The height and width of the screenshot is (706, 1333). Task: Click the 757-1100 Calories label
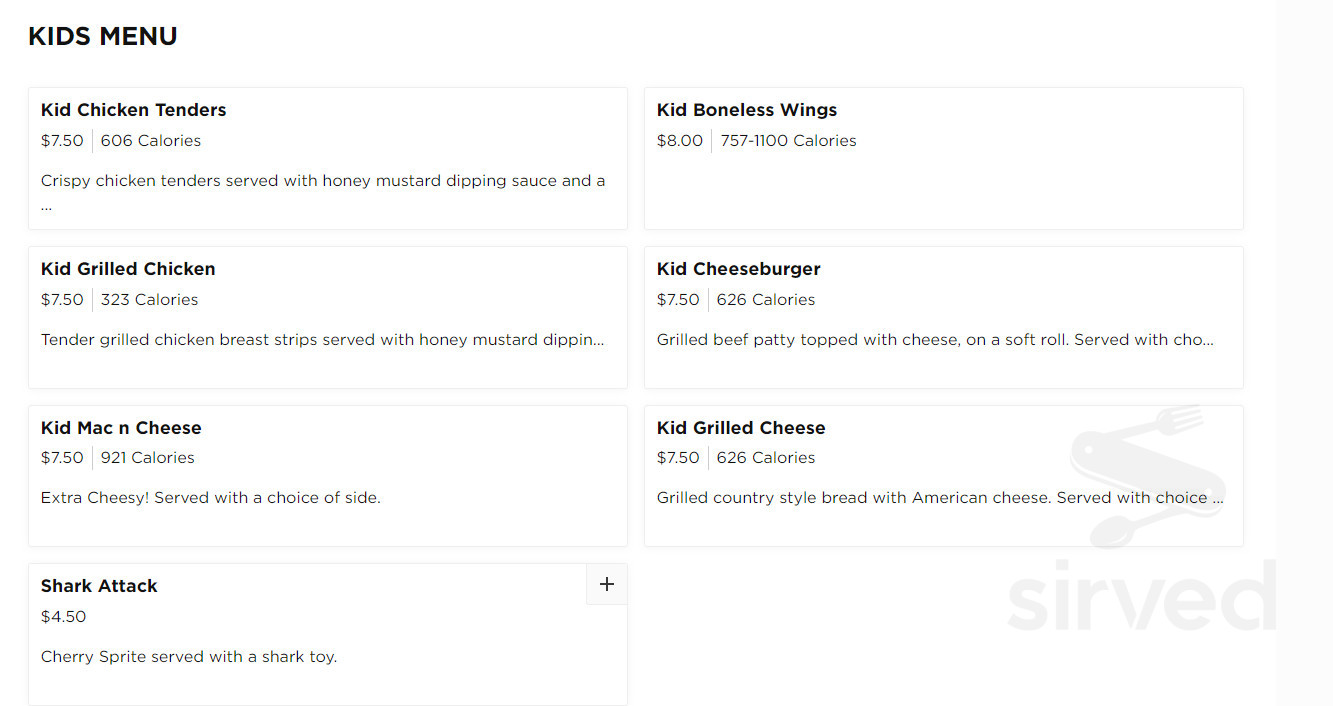pyautogui.click(x=786, y=140)
